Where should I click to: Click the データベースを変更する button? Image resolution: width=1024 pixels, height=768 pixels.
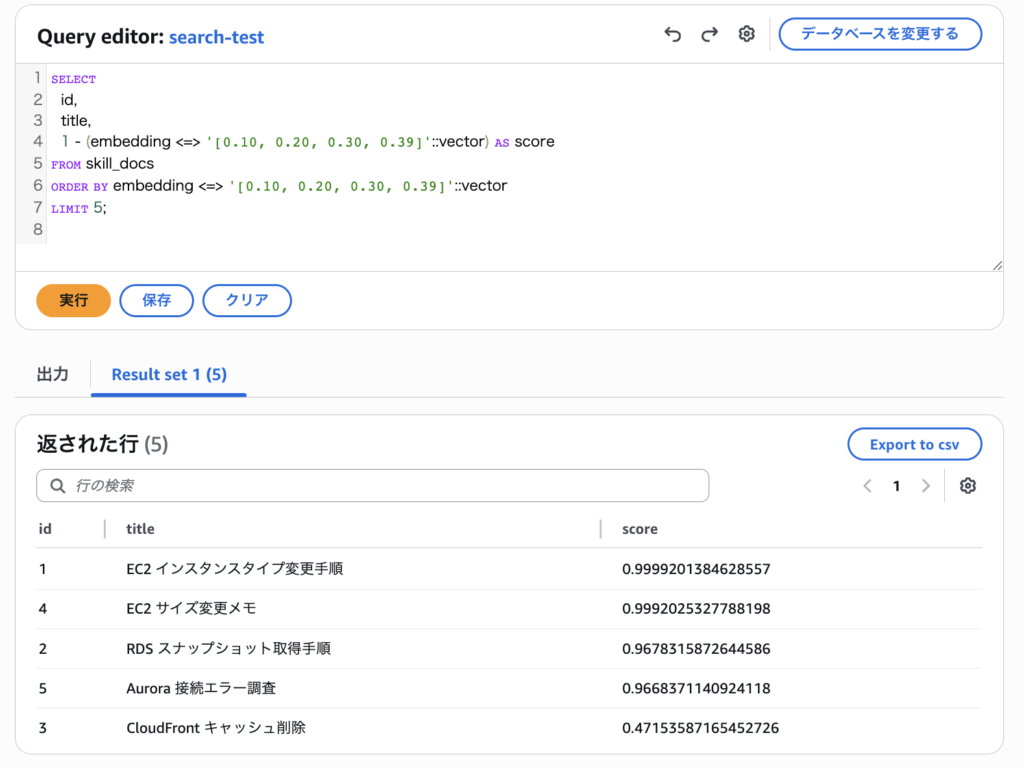coord(880,34)
